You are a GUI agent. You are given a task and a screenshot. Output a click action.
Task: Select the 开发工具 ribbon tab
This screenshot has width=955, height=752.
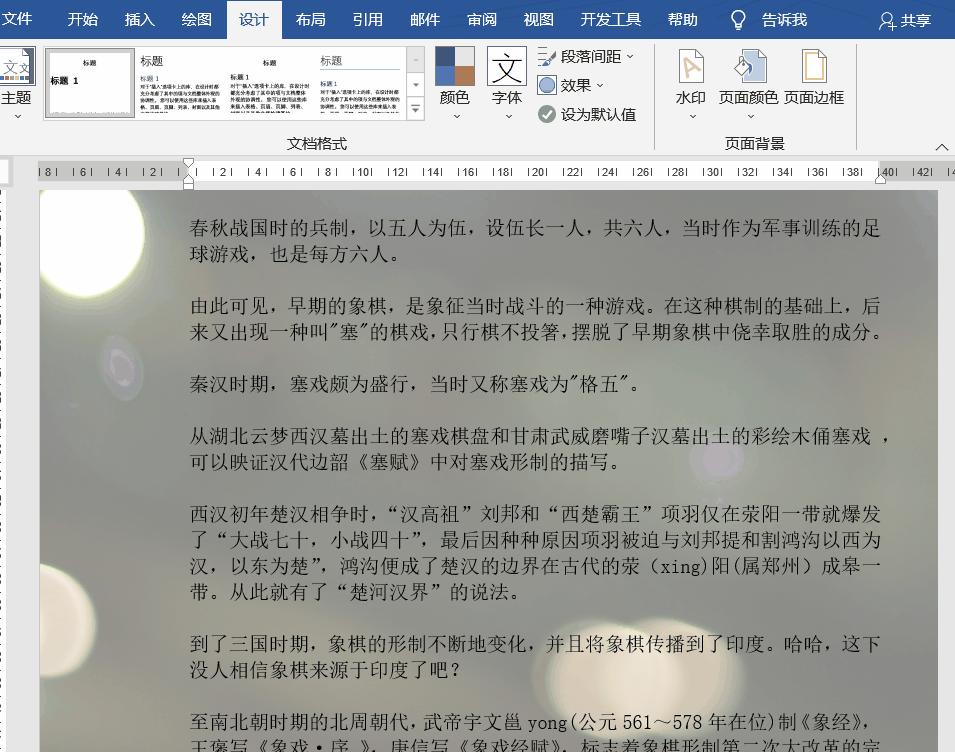click(610, 18)
